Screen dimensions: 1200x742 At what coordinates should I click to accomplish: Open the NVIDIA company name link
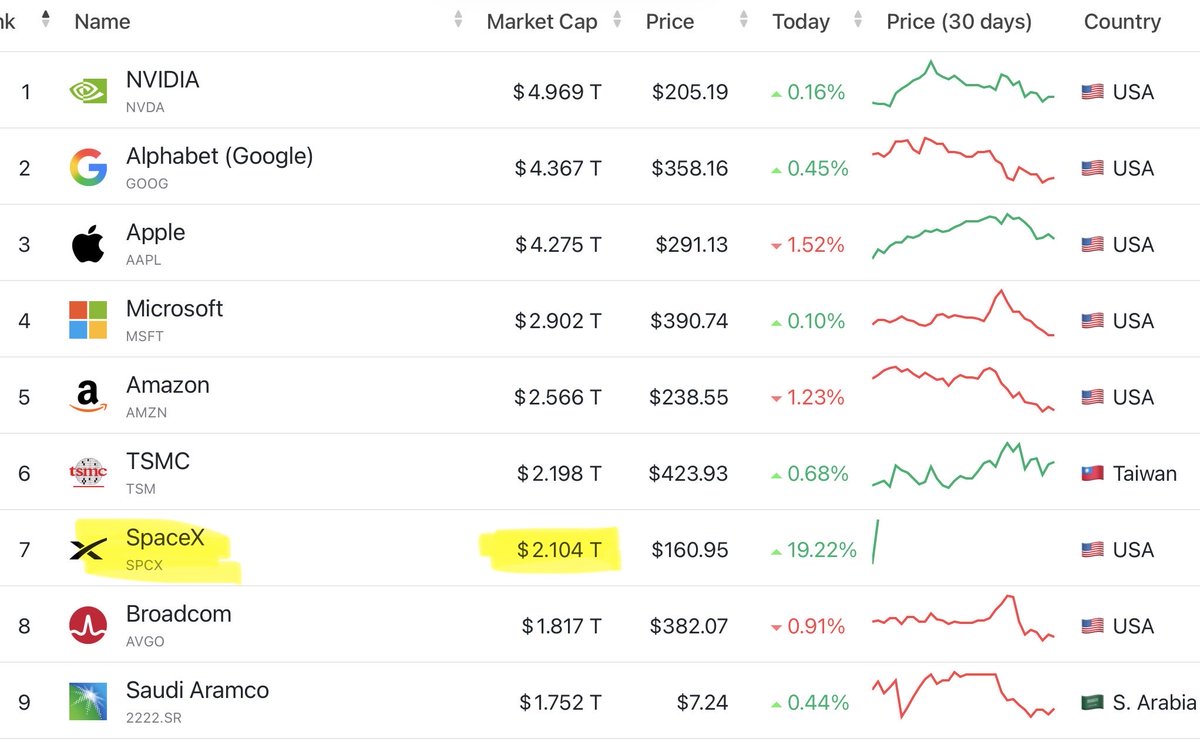163,80
